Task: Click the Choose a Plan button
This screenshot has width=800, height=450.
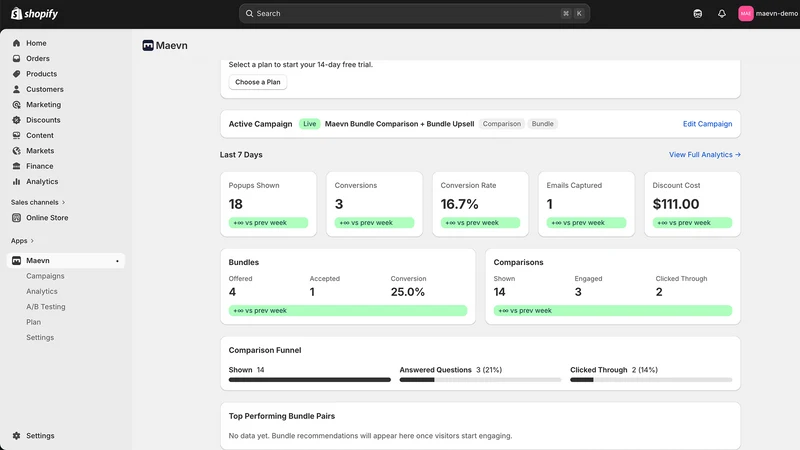Action: pyautogui.click(x=258, y=82)
